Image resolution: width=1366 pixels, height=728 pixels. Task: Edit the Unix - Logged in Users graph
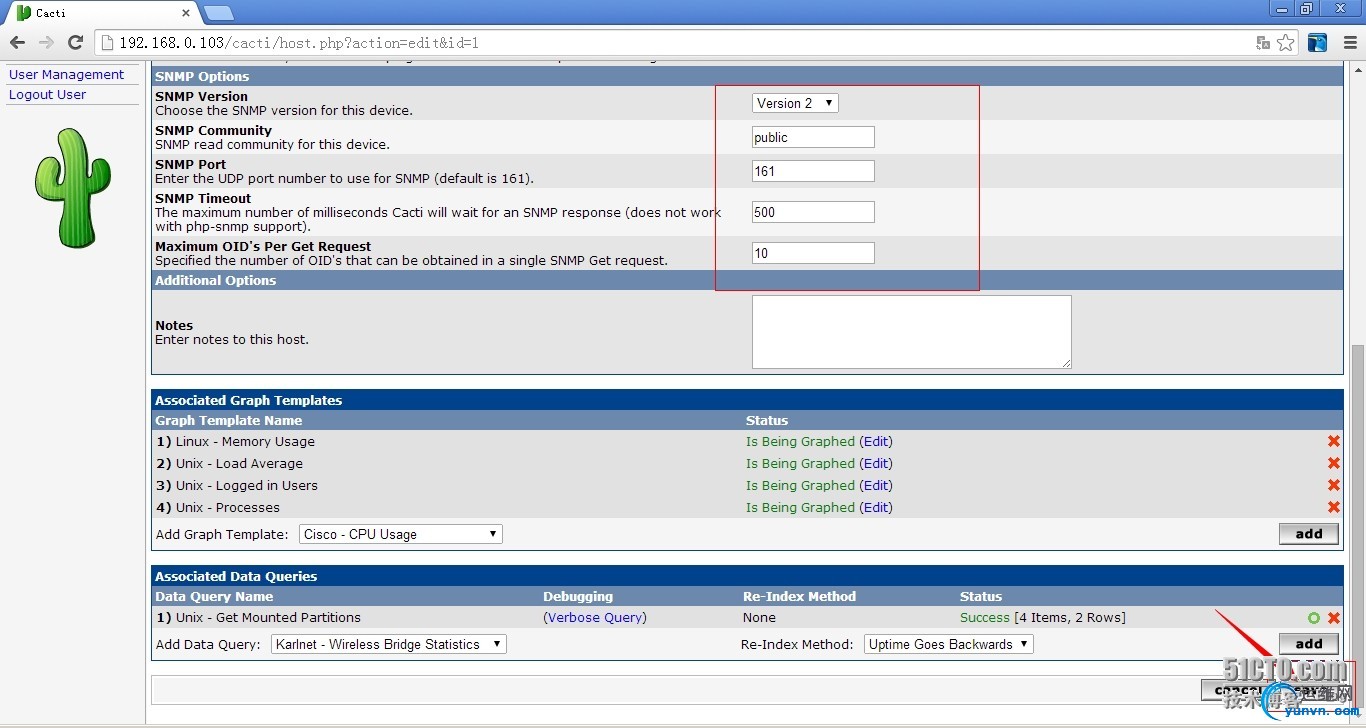pyautogui.click(x=876, y=485)
